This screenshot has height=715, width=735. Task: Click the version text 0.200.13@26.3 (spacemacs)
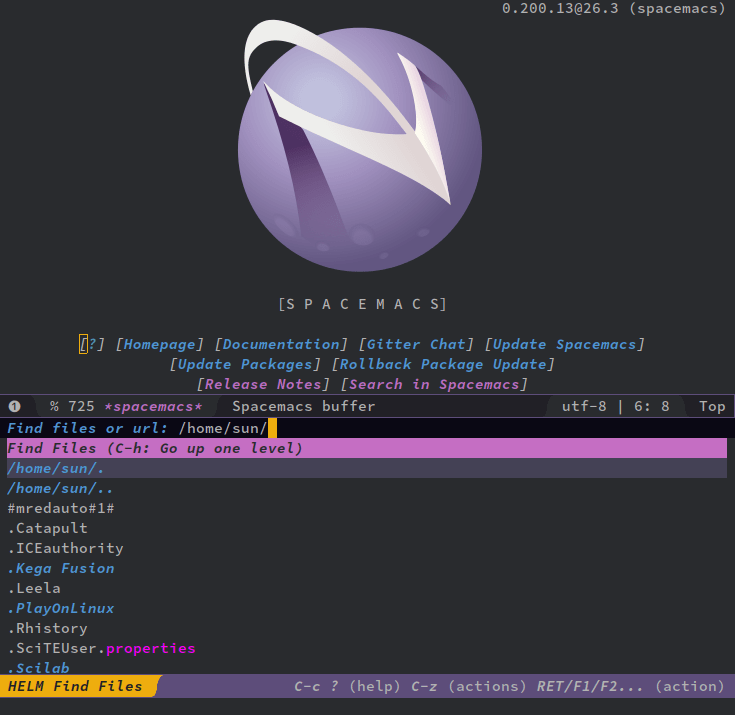click(x=614, y=8)
